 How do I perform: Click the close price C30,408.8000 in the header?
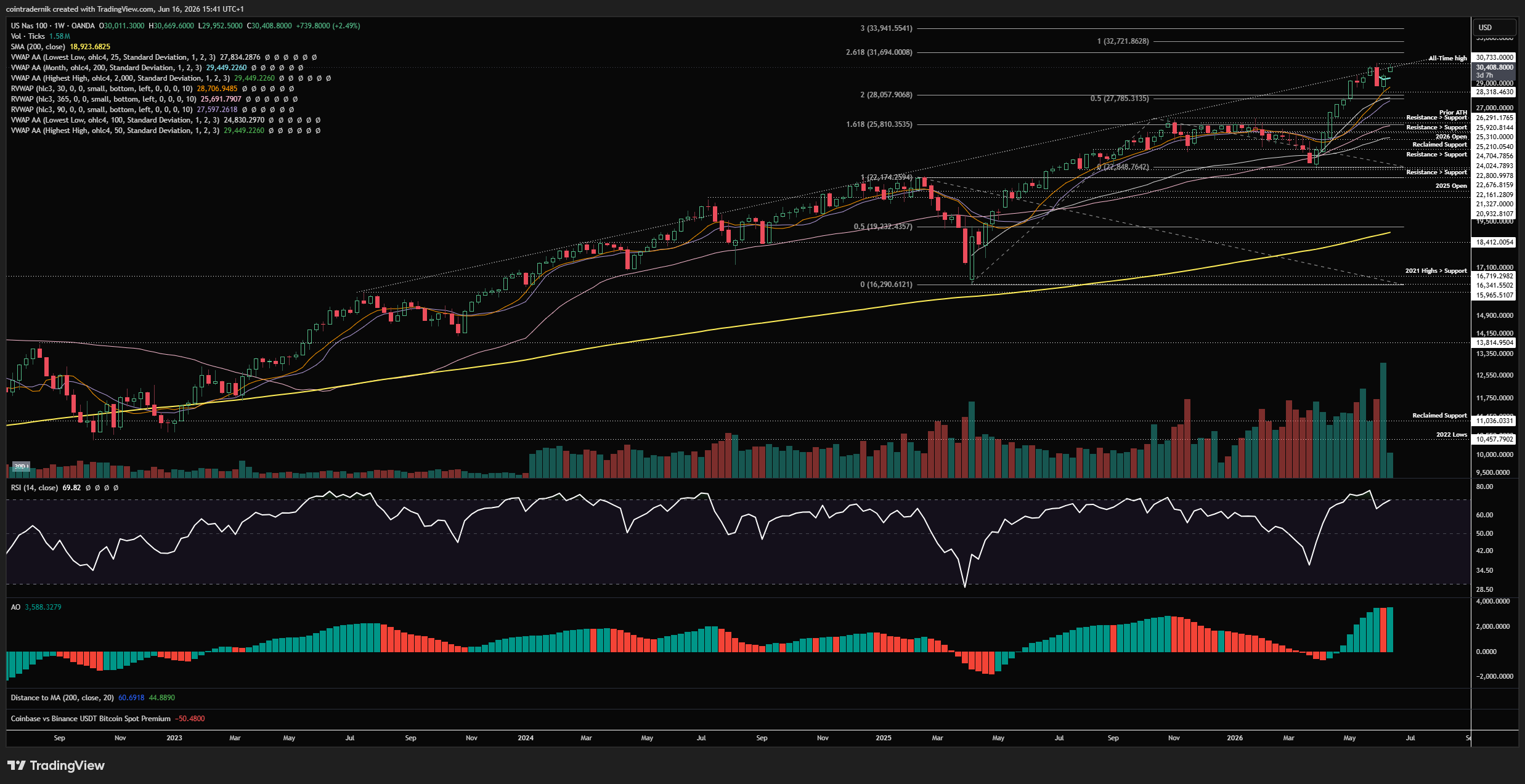tap(269, 26)
